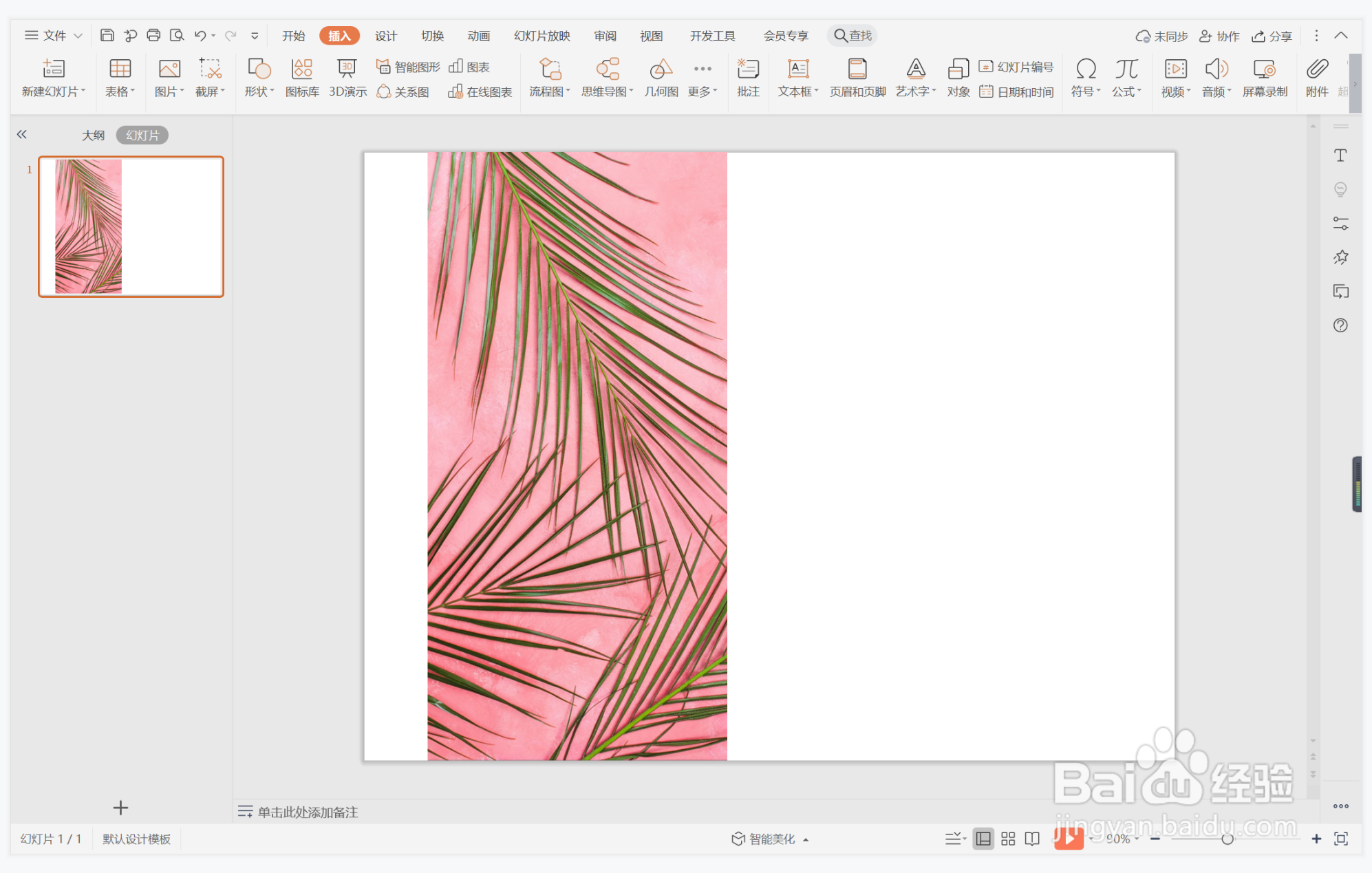The image size is (1372, 873).
Task: Toggle reading view in status bar
Action: (1032, 839)
